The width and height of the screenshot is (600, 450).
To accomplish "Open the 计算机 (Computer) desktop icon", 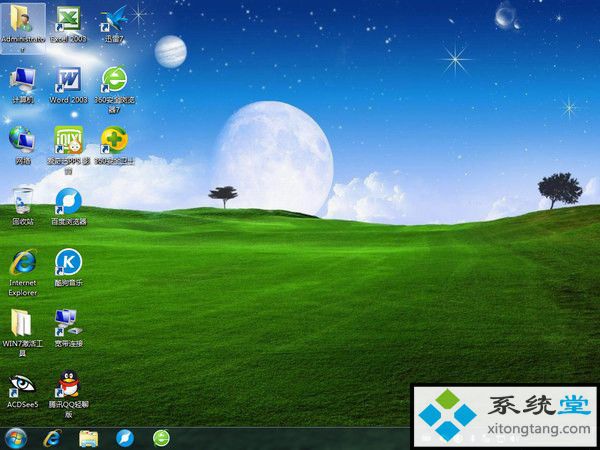I will tap(23, 85).
